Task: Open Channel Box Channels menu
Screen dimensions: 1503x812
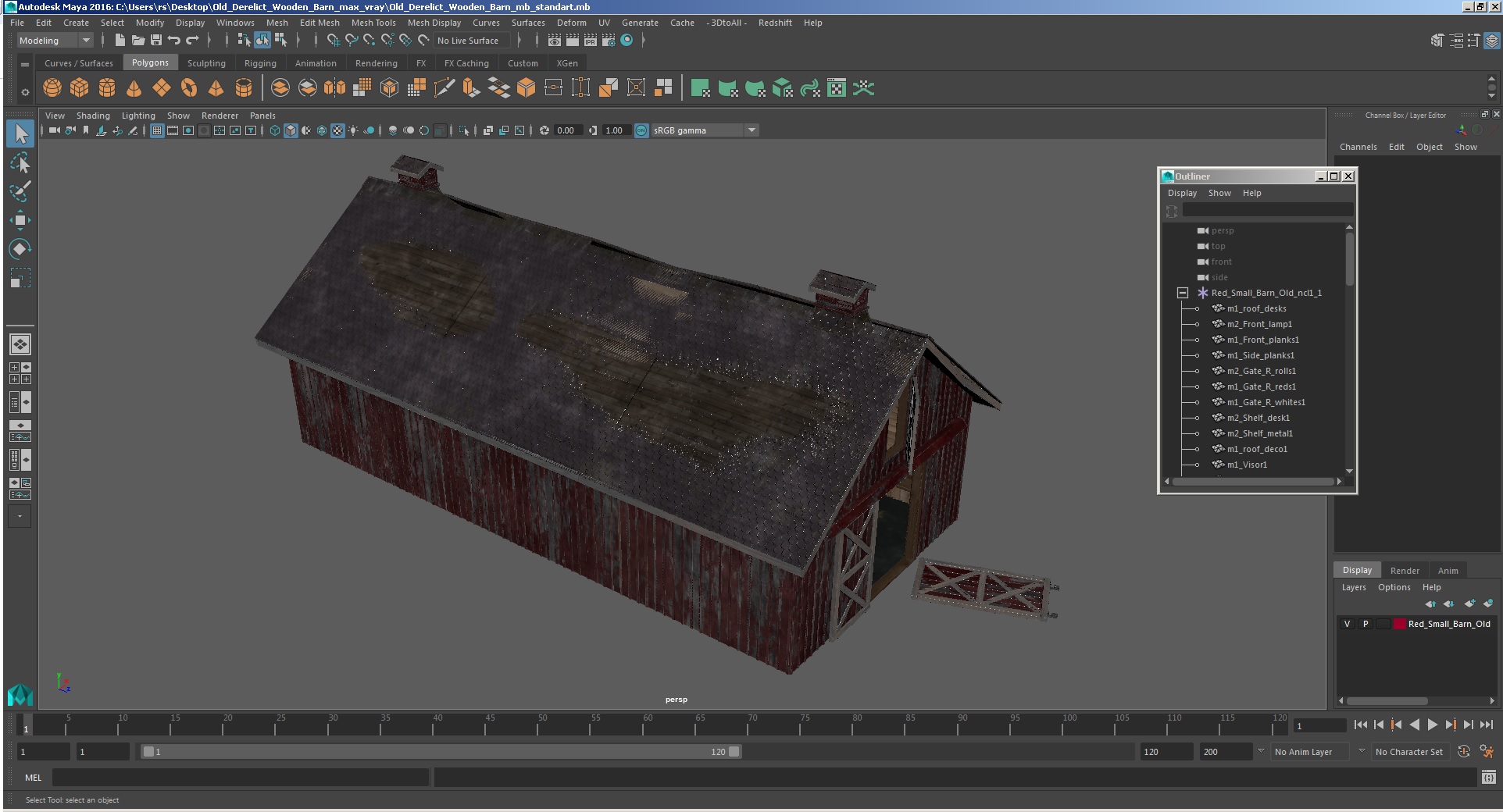Action: coord(1358,147)
